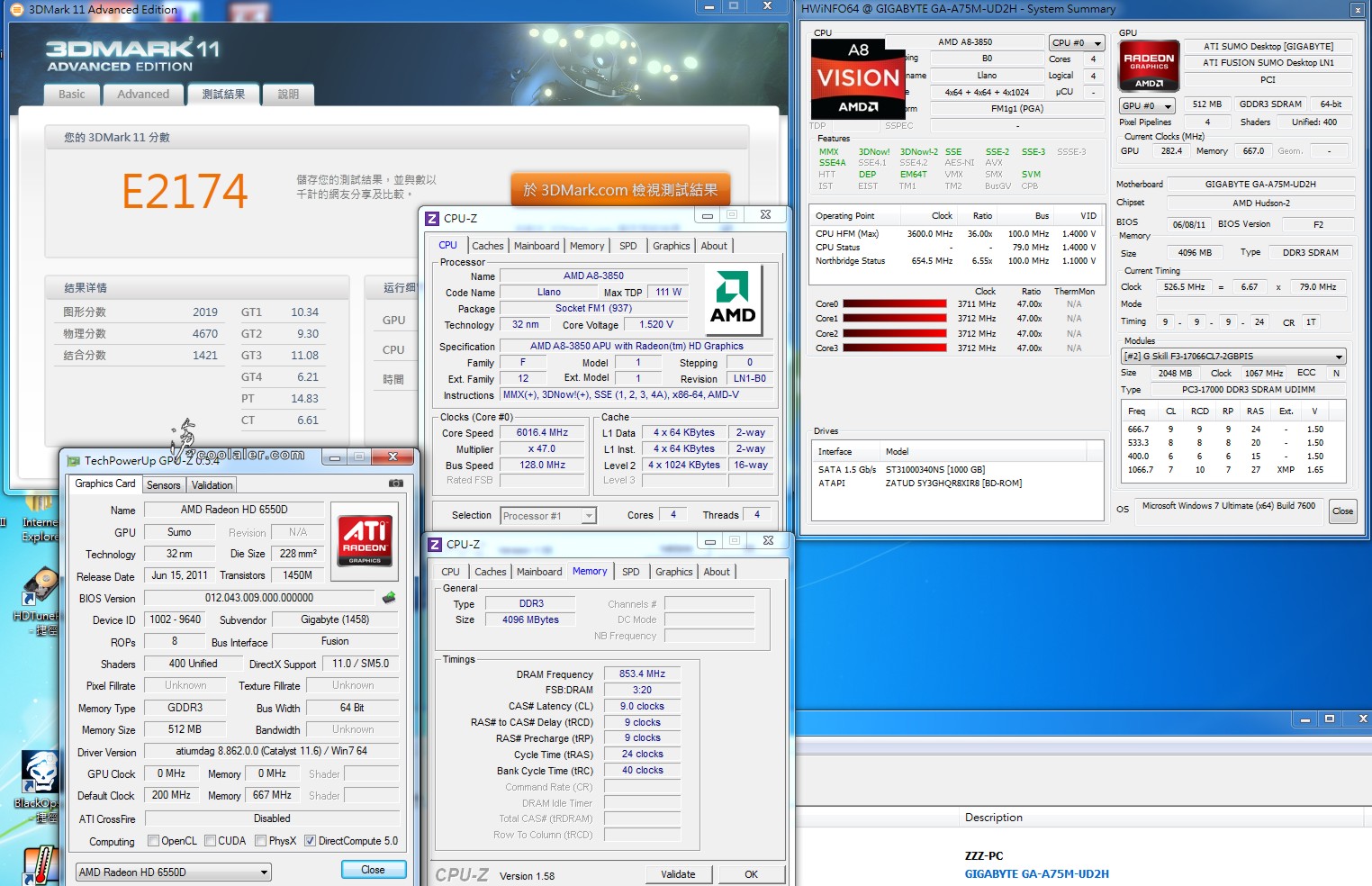Click the 1066.7 frequency row in SPD table

pyautogui.click(x=1233, y=470)
